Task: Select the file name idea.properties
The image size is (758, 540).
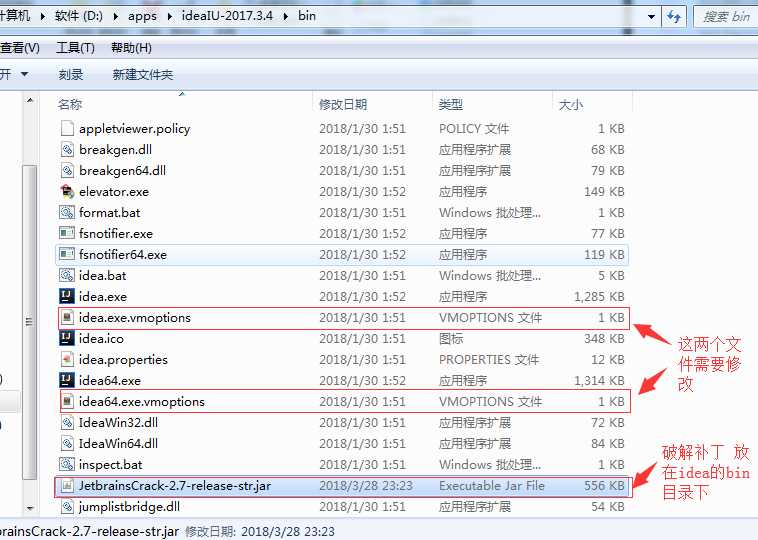Action: [123, 360]
